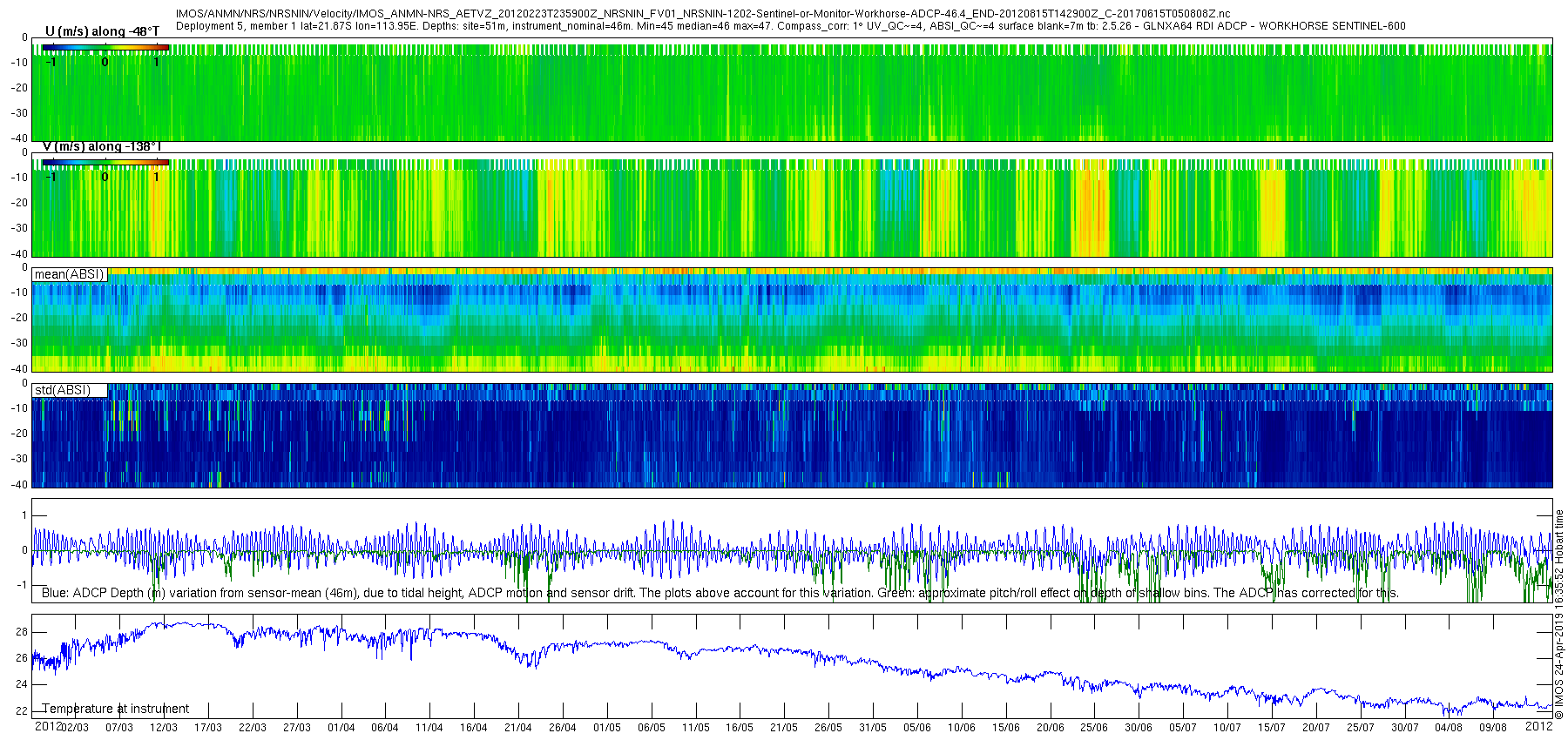The image size is (1568, 740).
Task: Click the '15/07' date tick label
Action: (1272, 728)
